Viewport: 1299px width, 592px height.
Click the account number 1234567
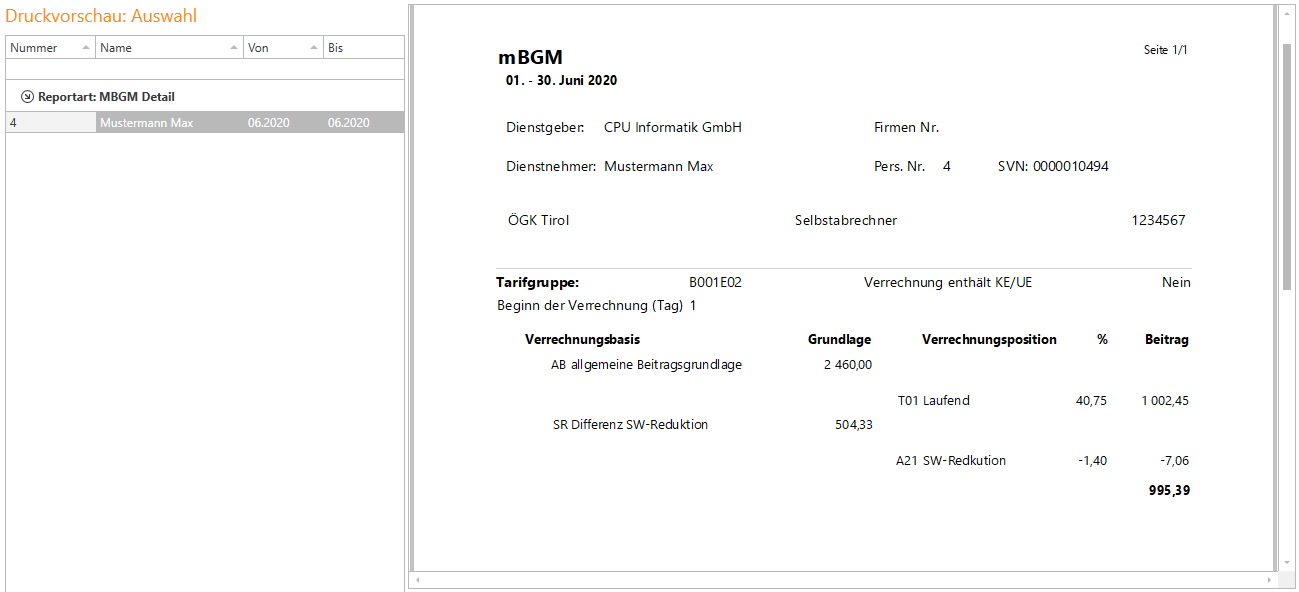[x=1158, y=220]
